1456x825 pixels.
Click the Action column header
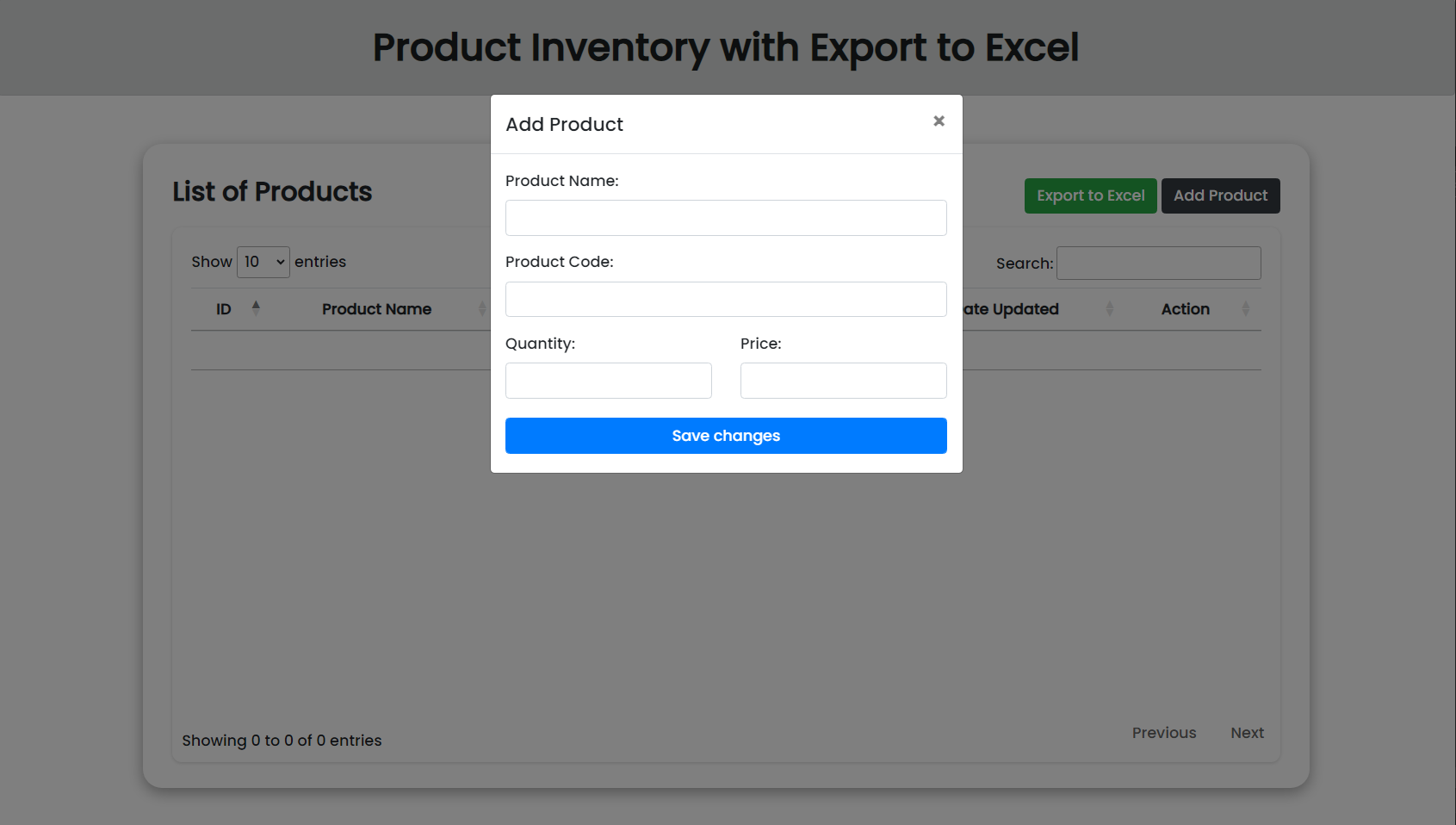pyautogui.click(x=1186, y=309)
